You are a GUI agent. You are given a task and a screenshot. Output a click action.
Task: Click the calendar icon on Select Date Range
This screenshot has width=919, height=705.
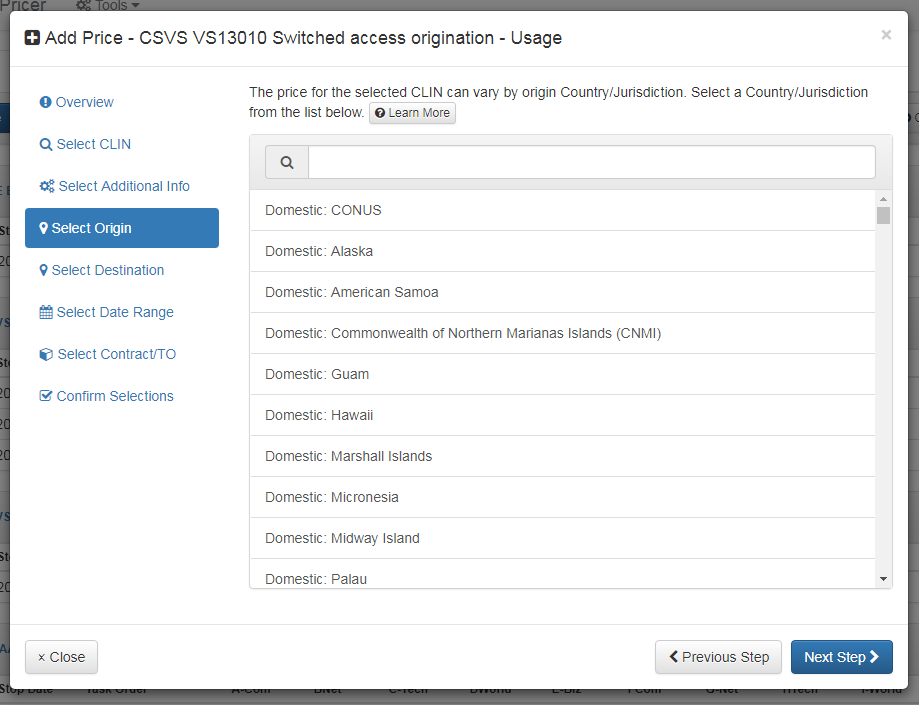[x=45, y=311]
